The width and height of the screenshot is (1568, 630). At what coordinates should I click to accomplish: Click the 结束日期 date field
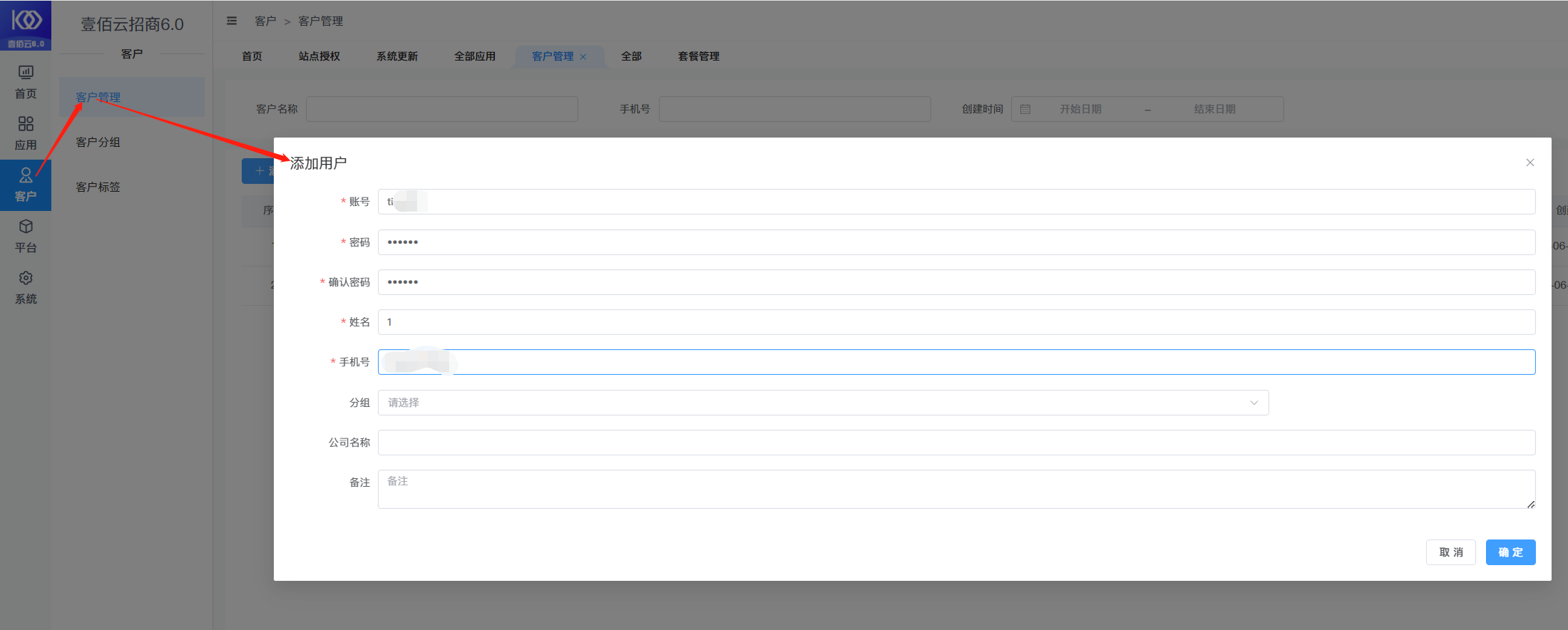pyautogui.click(x=1214, y=109)
